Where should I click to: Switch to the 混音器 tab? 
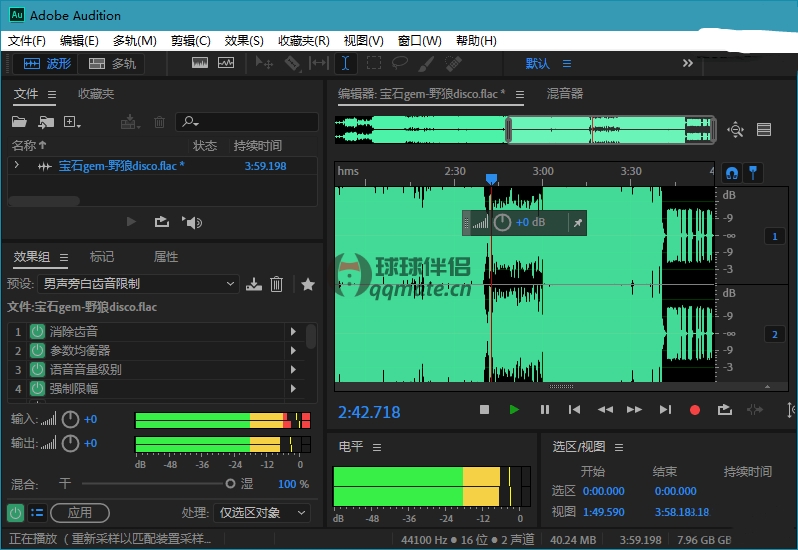(x=565, y=94)
